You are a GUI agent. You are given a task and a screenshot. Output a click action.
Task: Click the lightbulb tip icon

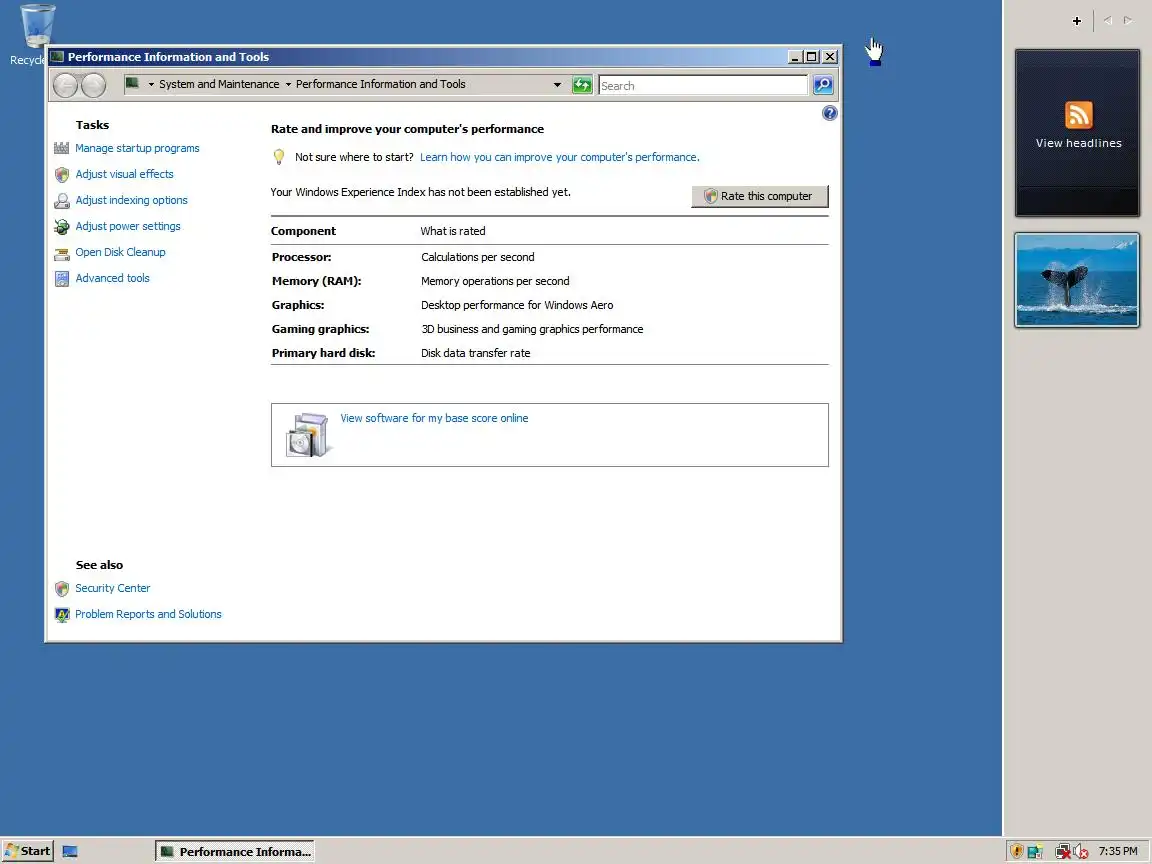279,156
